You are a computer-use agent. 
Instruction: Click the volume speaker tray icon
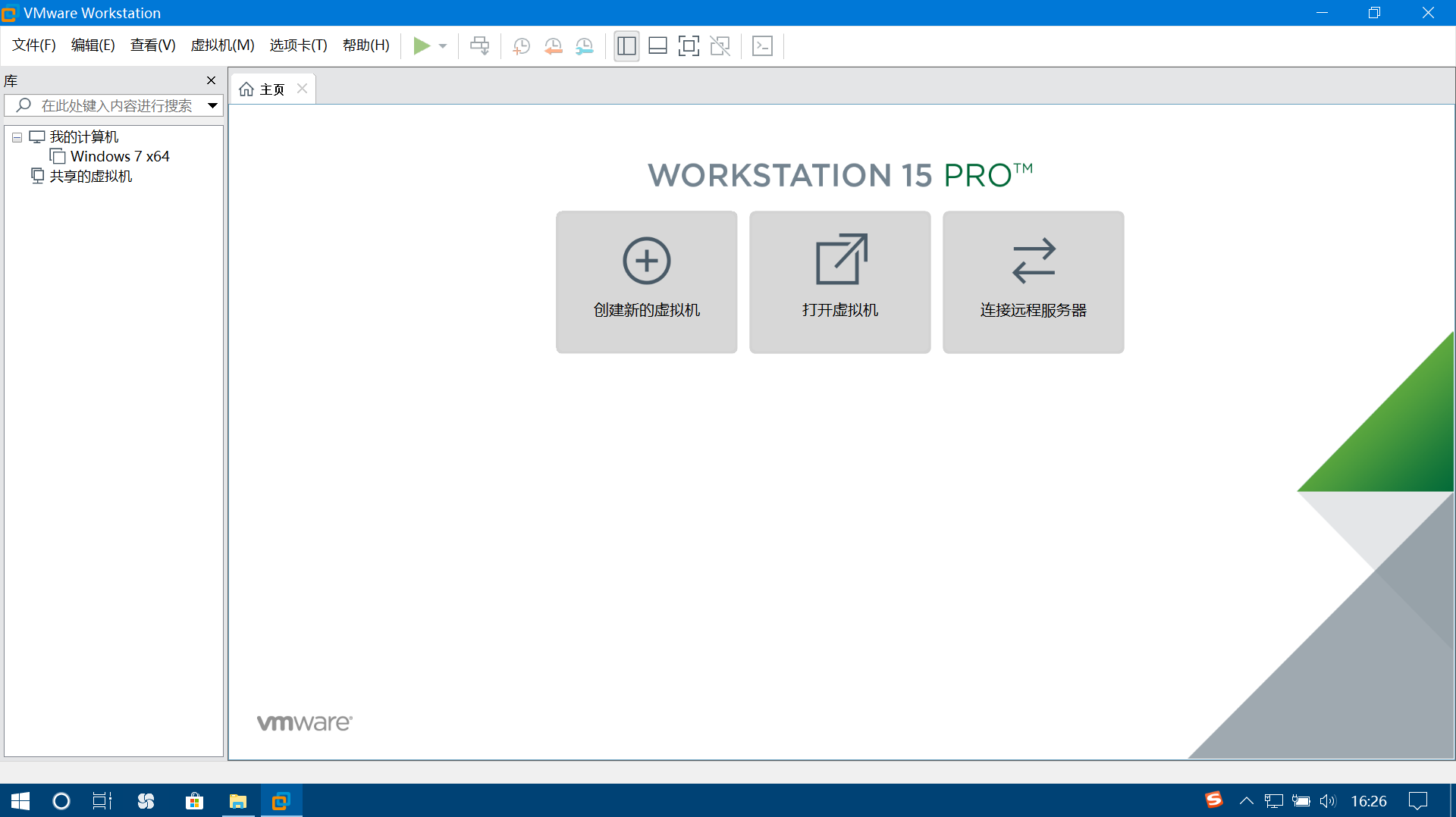click(x=1328, y=801)
